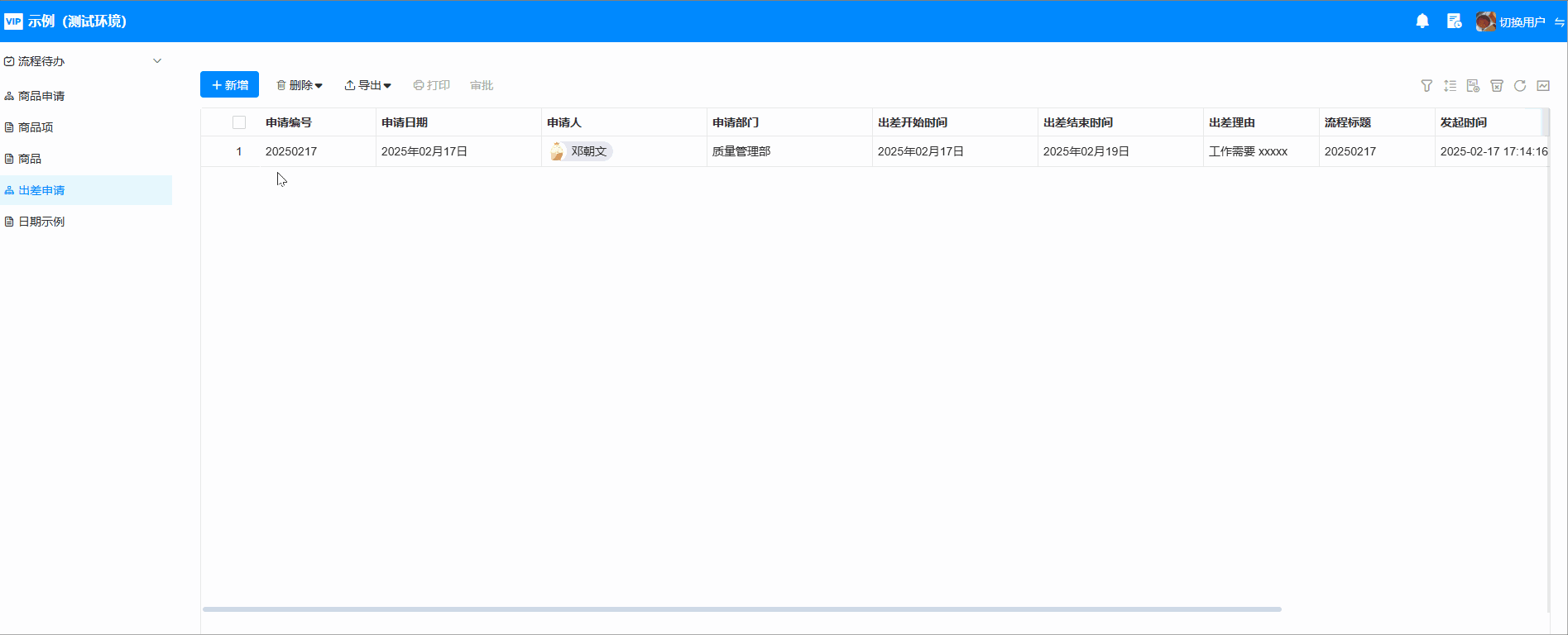The width and height of the screenshot is (1568, 635).
Task: Open the scheduled document icon in header
Action: (x=1454, y=21)
